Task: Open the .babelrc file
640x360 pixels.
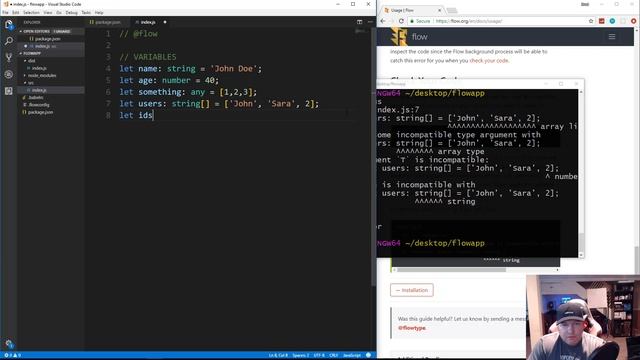Action: click(36, 98)
